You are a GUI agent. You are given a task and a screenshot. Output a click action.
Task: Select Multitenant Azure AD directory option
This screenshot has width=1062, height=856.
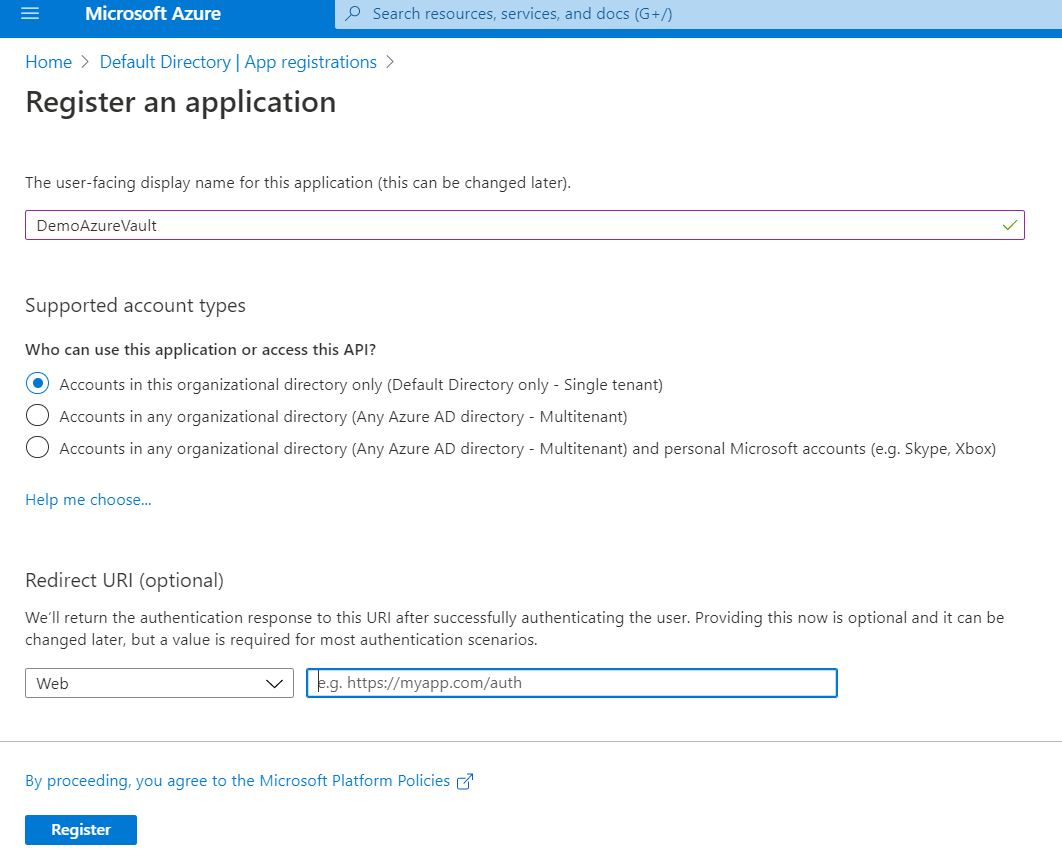point(37,415)
